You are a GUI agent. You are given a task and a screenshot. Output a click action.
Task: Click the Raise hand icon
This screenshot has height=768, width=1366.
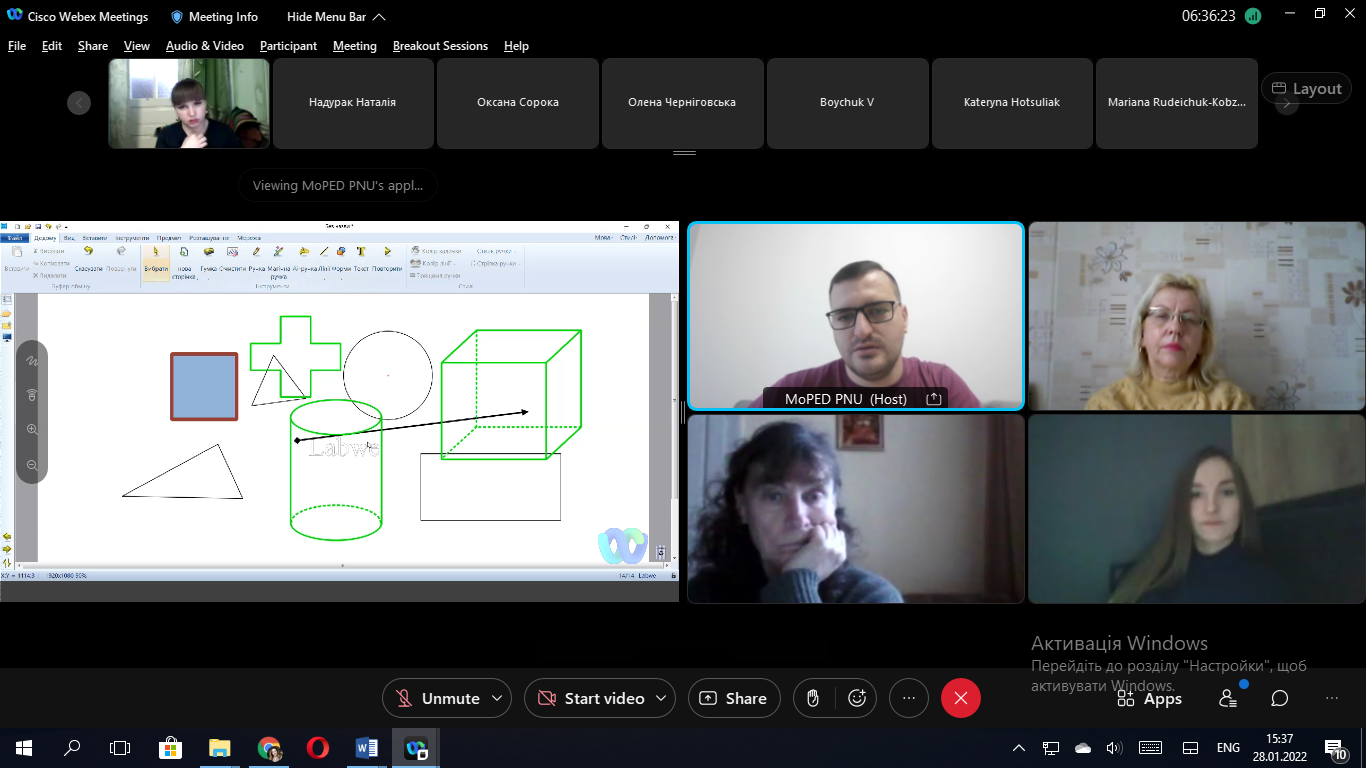pyautogui.click(x=814, y=698)
